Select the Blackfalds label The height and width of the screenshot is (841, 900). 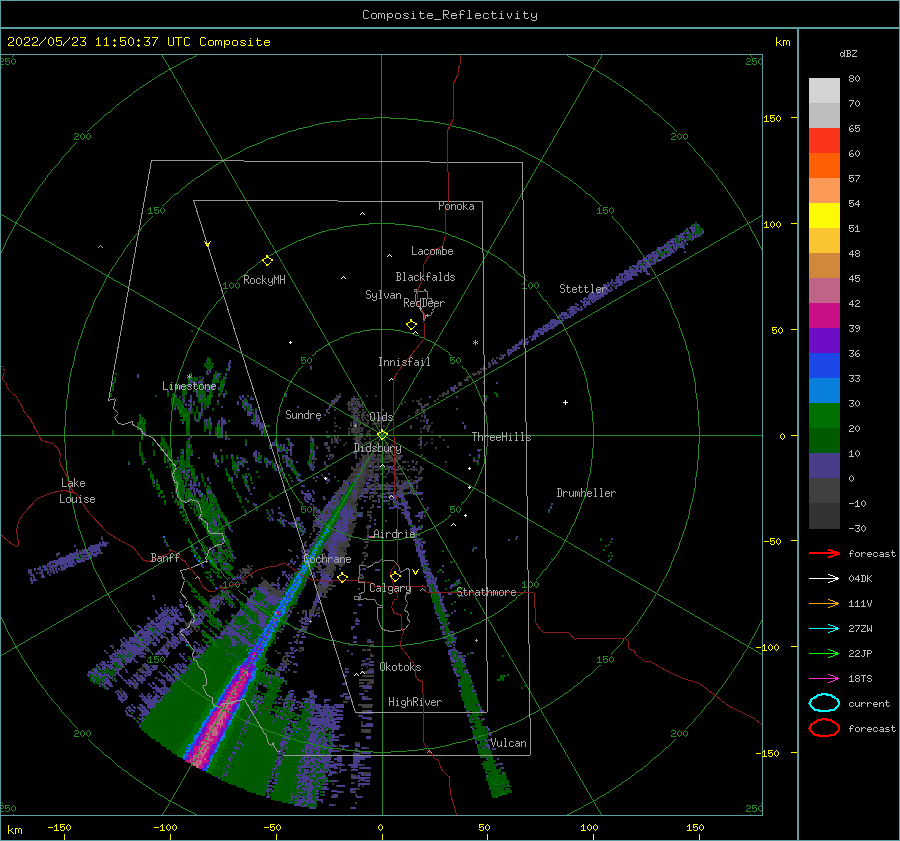click(x=425, y=277)
